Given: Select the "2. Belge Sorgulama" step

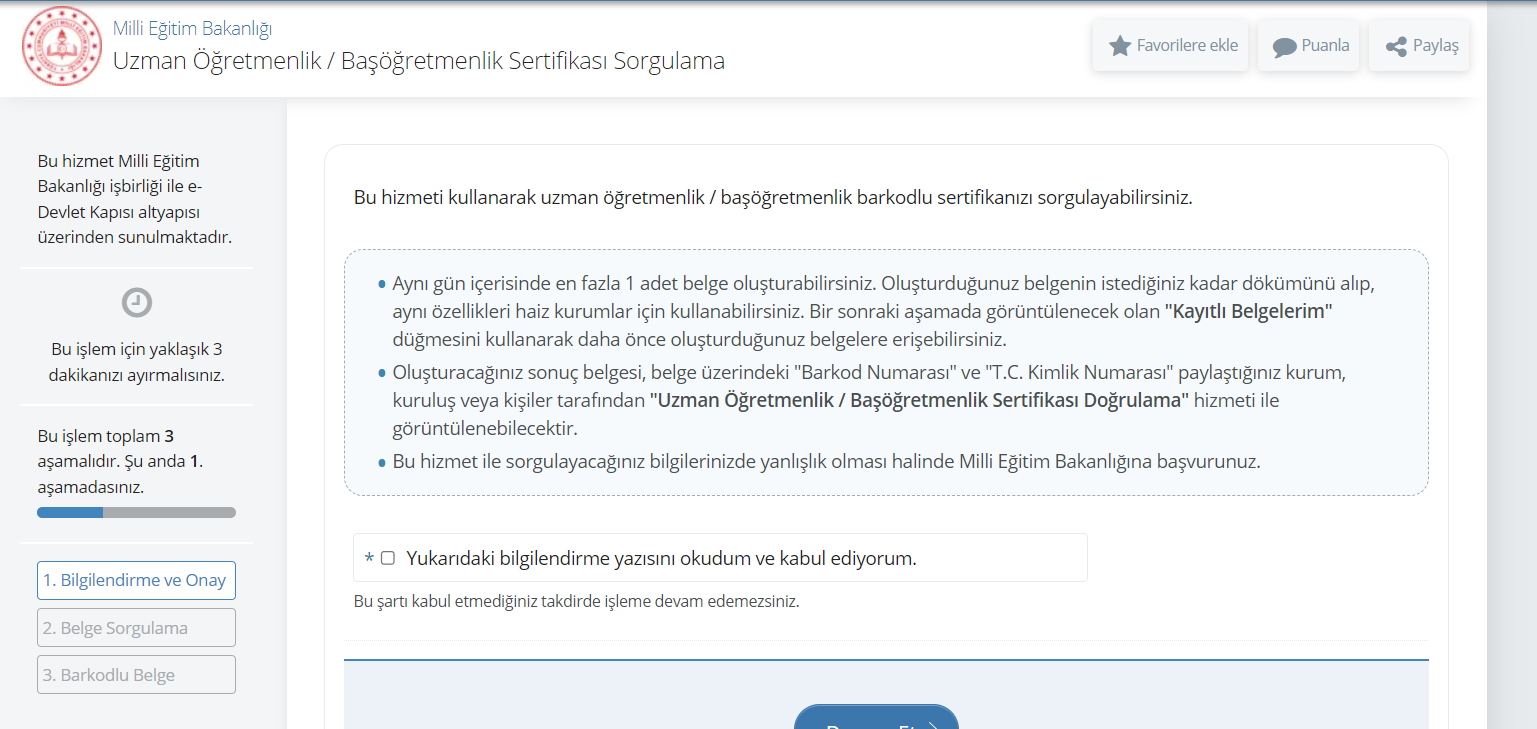Looking at the screenshot, I should [136, 627].
